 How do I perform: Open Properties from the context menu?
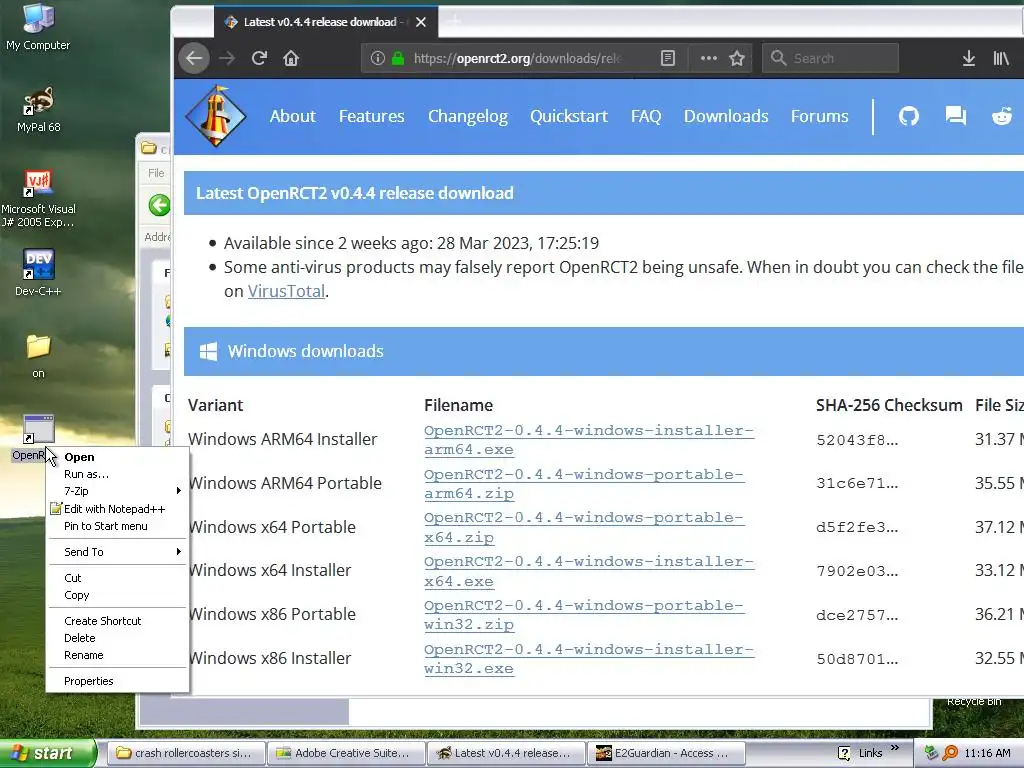118,681
